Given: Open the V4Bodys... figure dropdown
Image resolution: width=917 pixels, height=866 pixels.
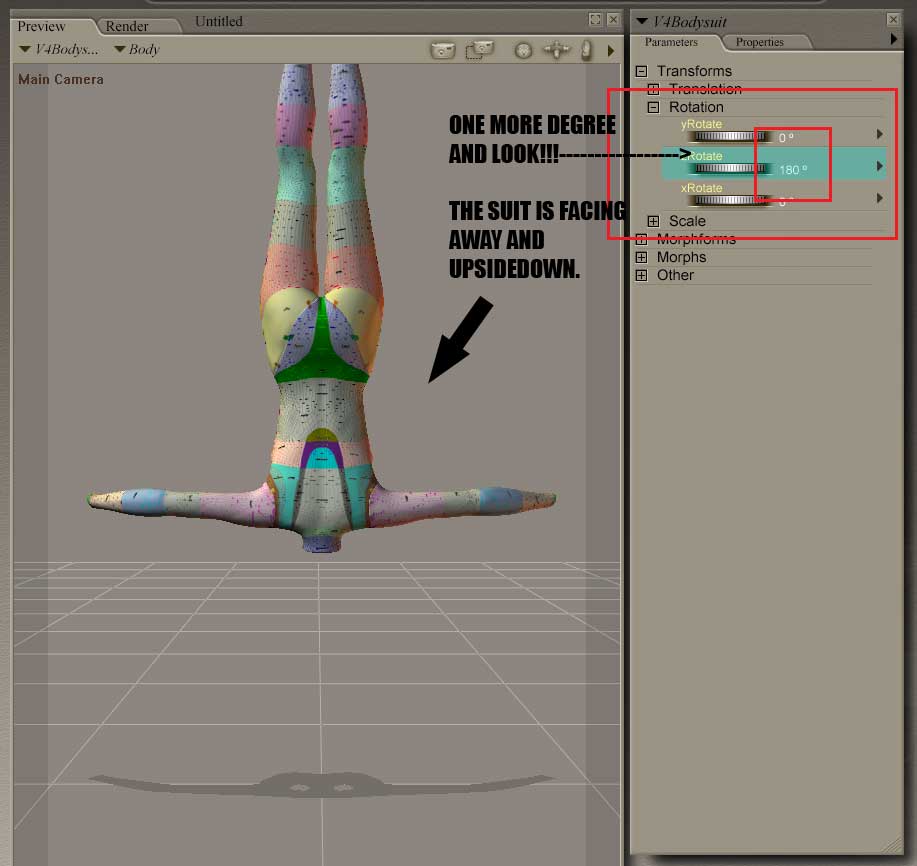Looking at the screenshot, I should [x=59, y=50].
